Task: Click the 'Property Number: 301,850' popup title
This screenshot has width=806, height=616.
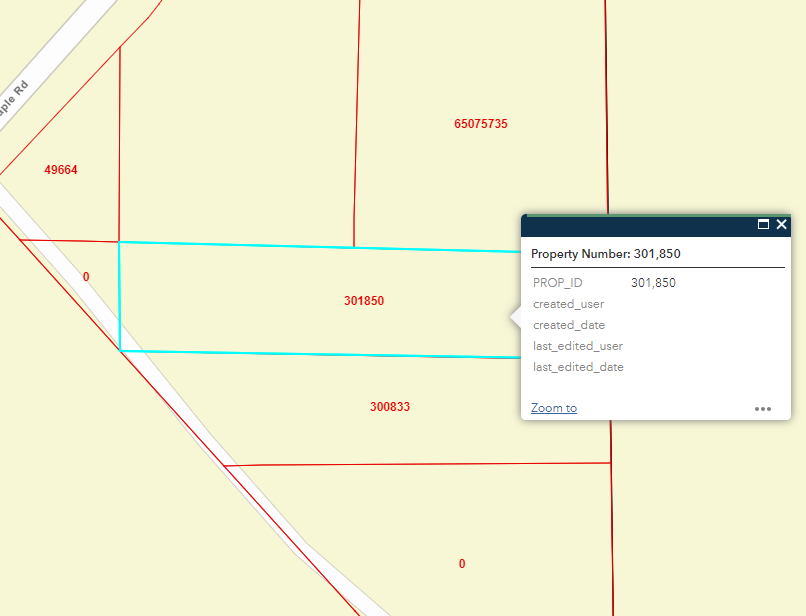Action: pyautogui.click(x=606, y=254)
